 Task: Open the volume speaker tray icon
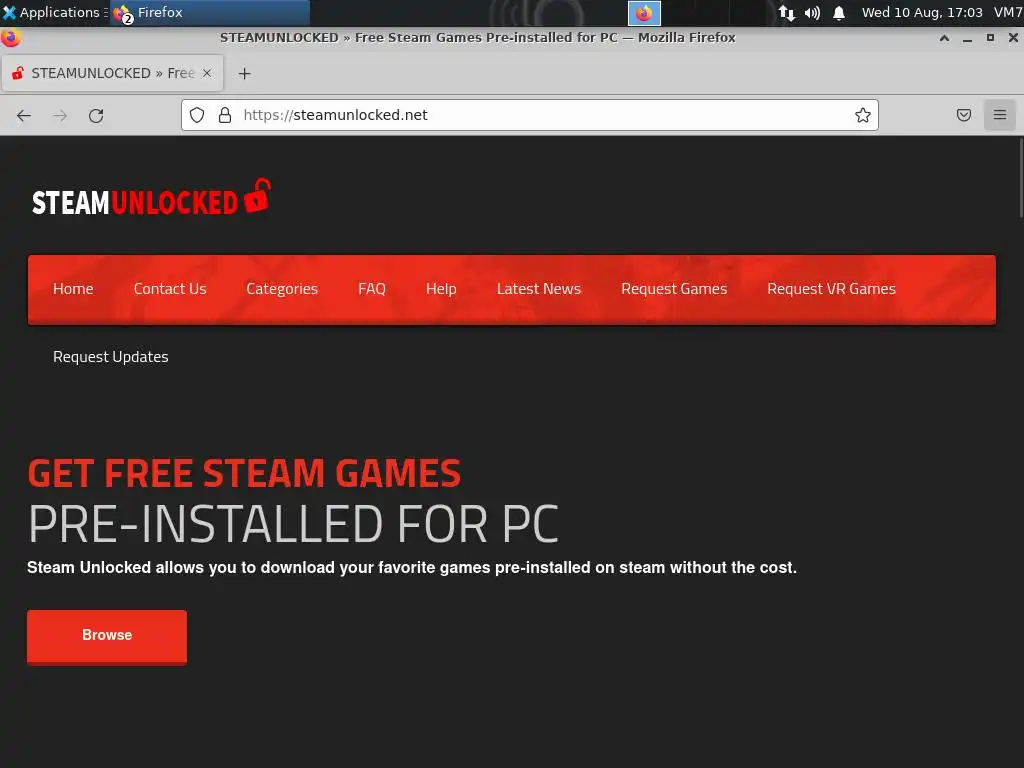pyautogui.click(x=812, y=13)
